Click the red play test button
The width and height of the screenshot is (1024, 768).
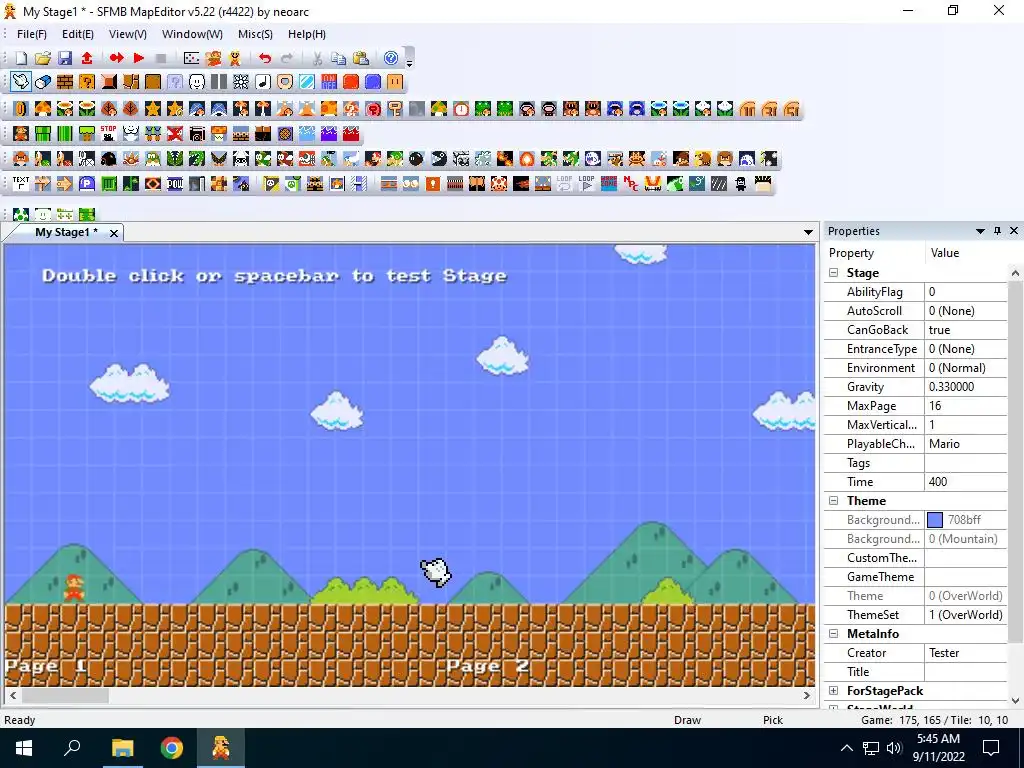tap(138, 58)
